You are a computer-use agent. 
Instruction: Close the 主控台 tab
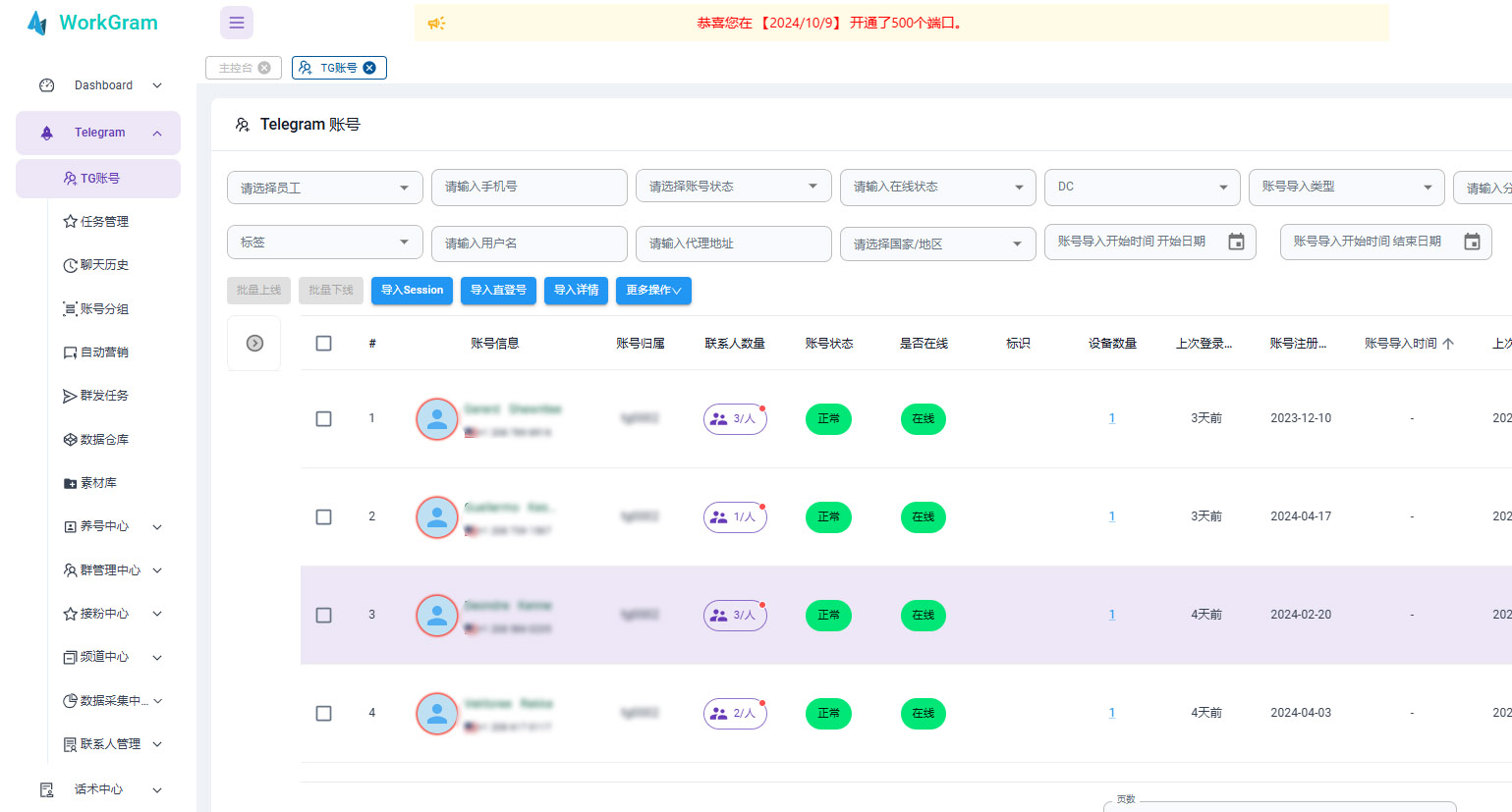coord(264,68)
